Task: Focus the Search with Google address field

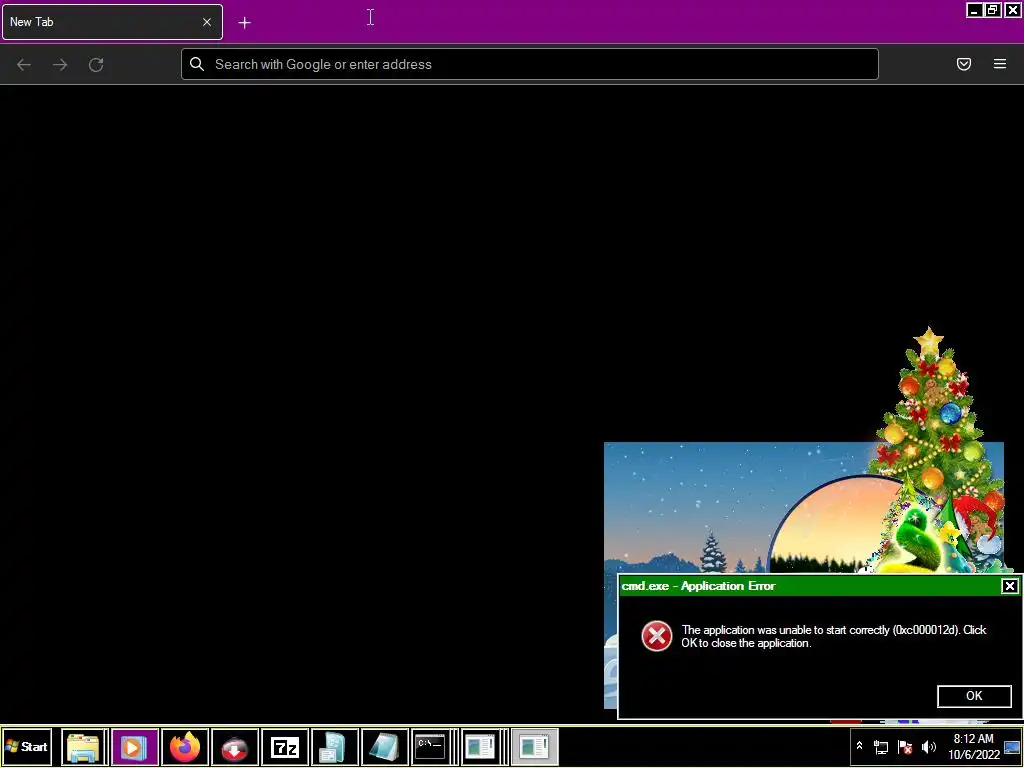Action: pos(530,64)
